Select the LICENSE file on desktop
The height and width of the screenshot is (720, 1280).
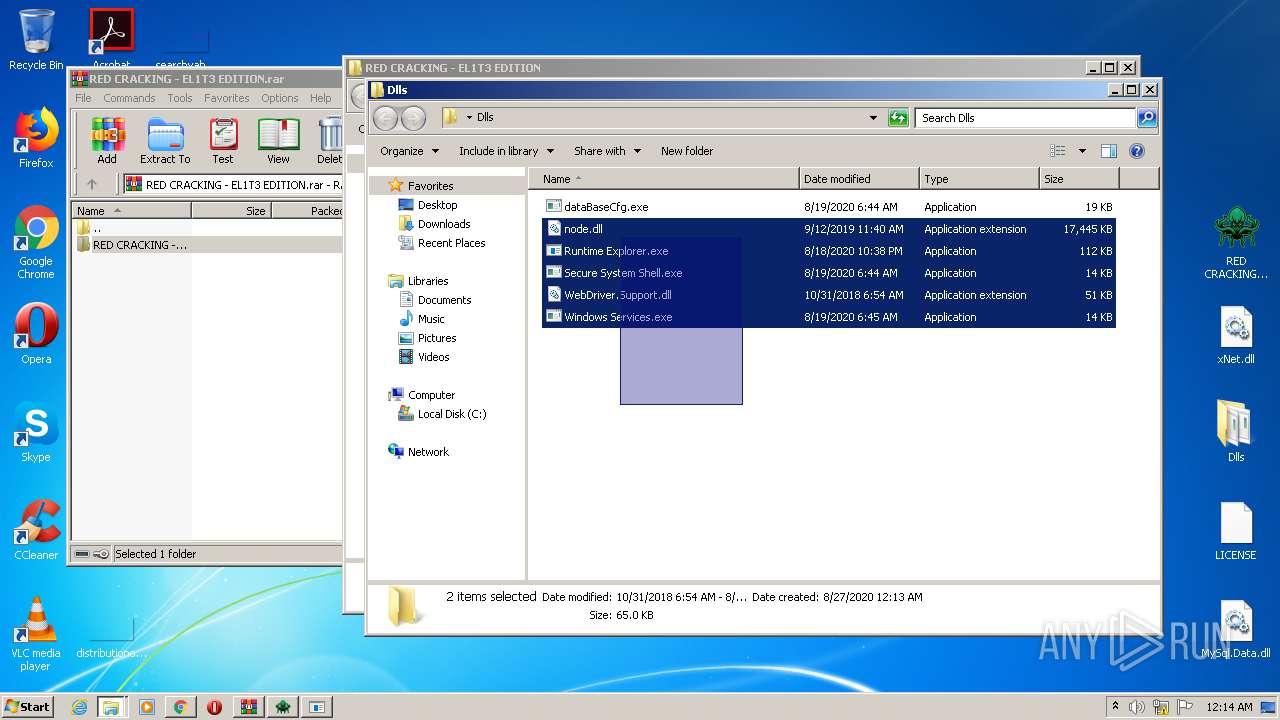(1236, 530)
